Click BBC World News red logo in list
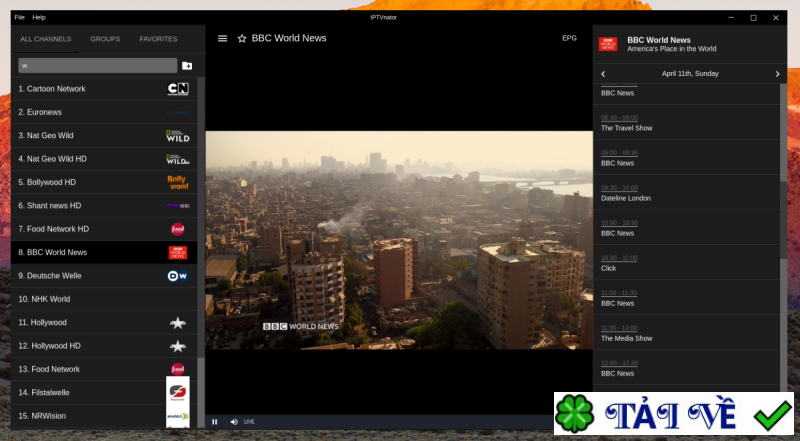The width and height of the screenshot is (800, 441). 178,253
